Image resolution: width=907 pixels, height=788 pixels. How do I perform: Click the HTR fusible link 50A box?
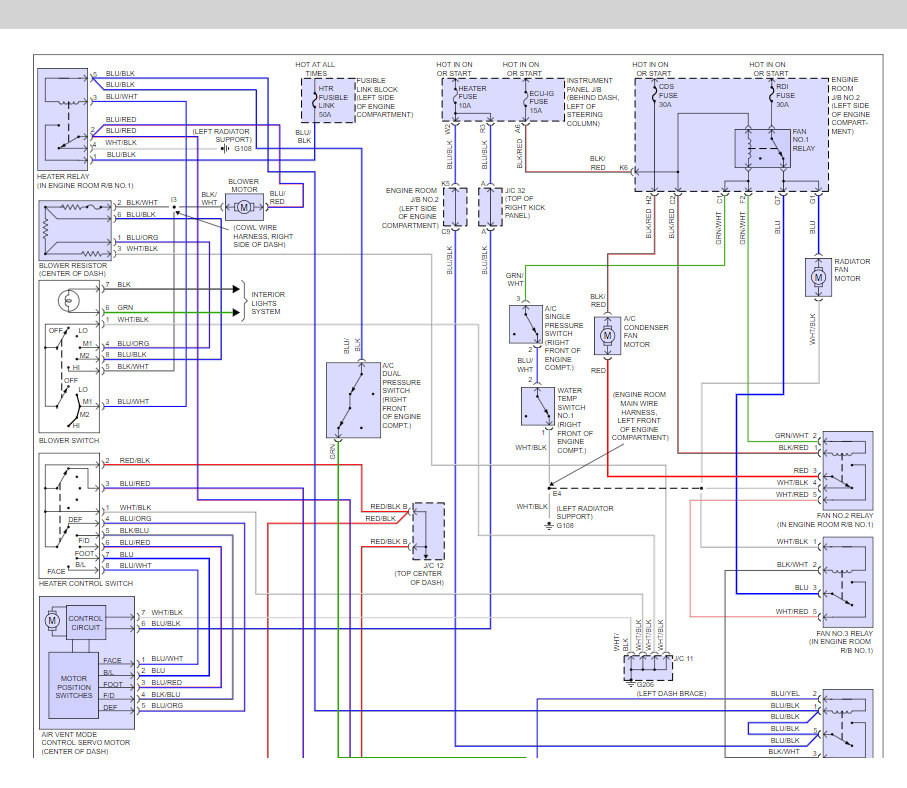click(328, 100)
